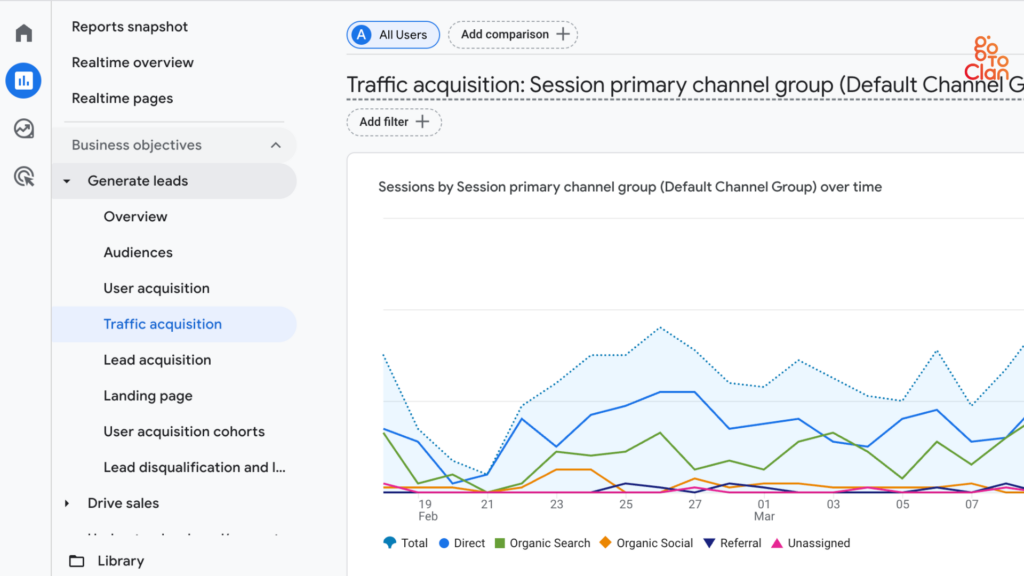This screenshot has height=576, width=1024.
Task: Open the Realtime overview report
Action: [x=132, y=62]
